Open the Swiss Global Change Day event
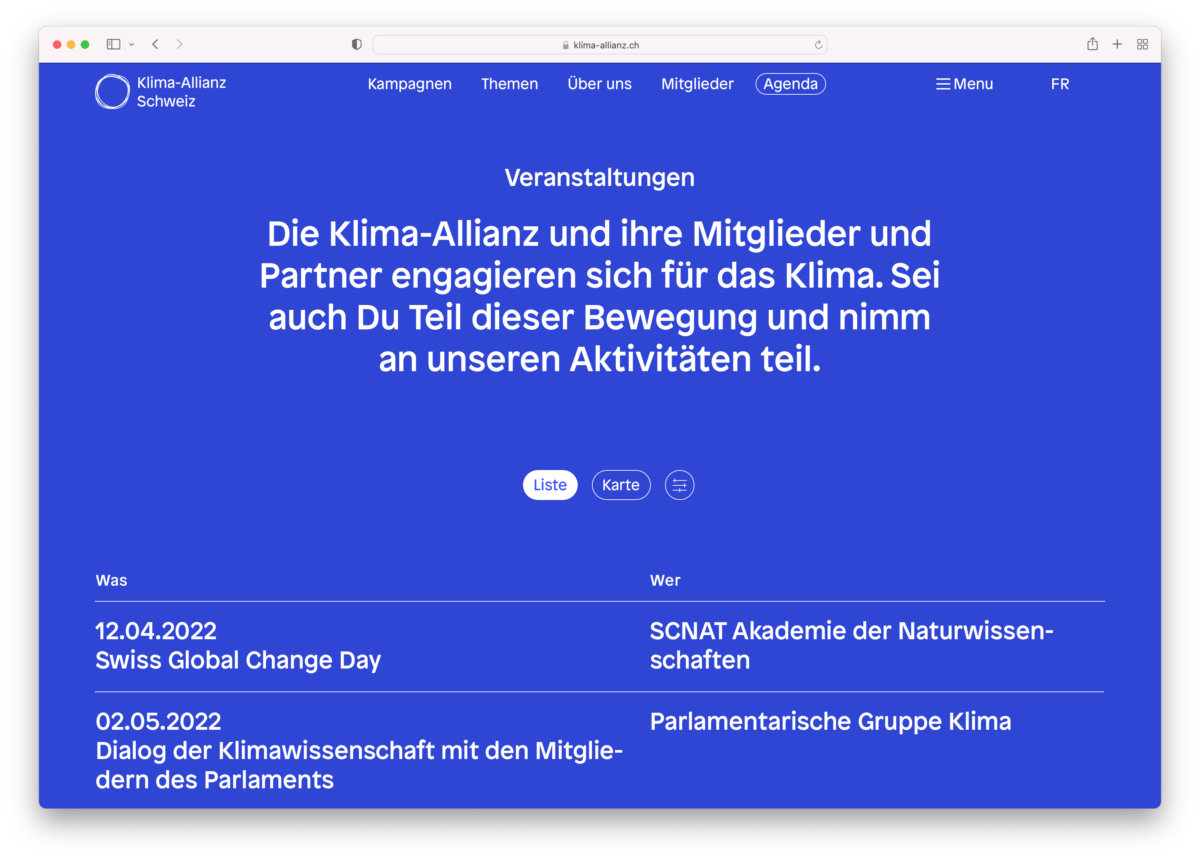1200x860 pixels. coord(238,660)
